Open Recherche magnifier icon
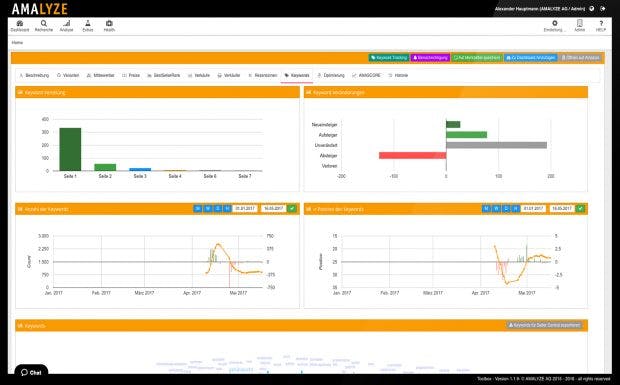Screen dimensions: 620x385 pos(43,26)
